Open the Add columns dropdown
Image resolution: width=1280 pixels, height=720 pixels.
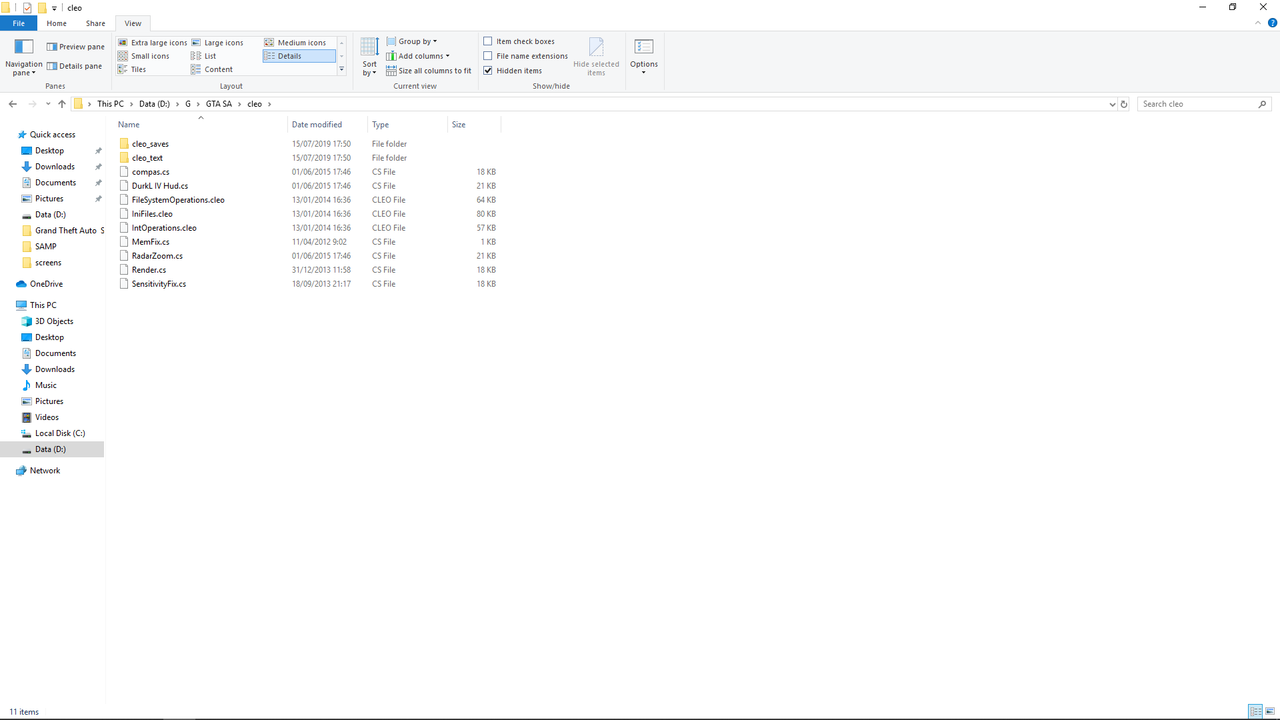click(418, 56)
